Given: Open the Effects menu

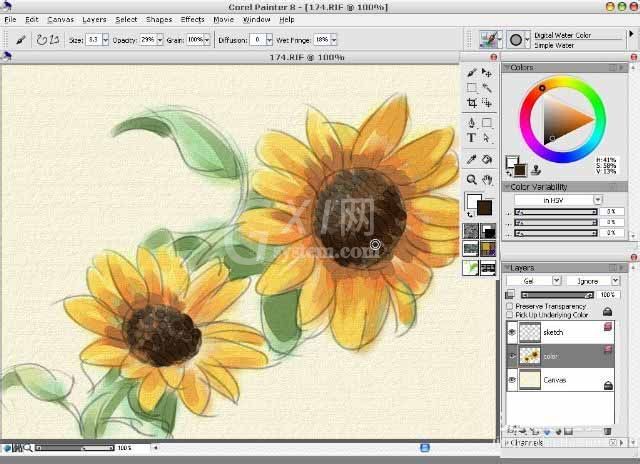Looking at the screenshot, I should (192, 20).
